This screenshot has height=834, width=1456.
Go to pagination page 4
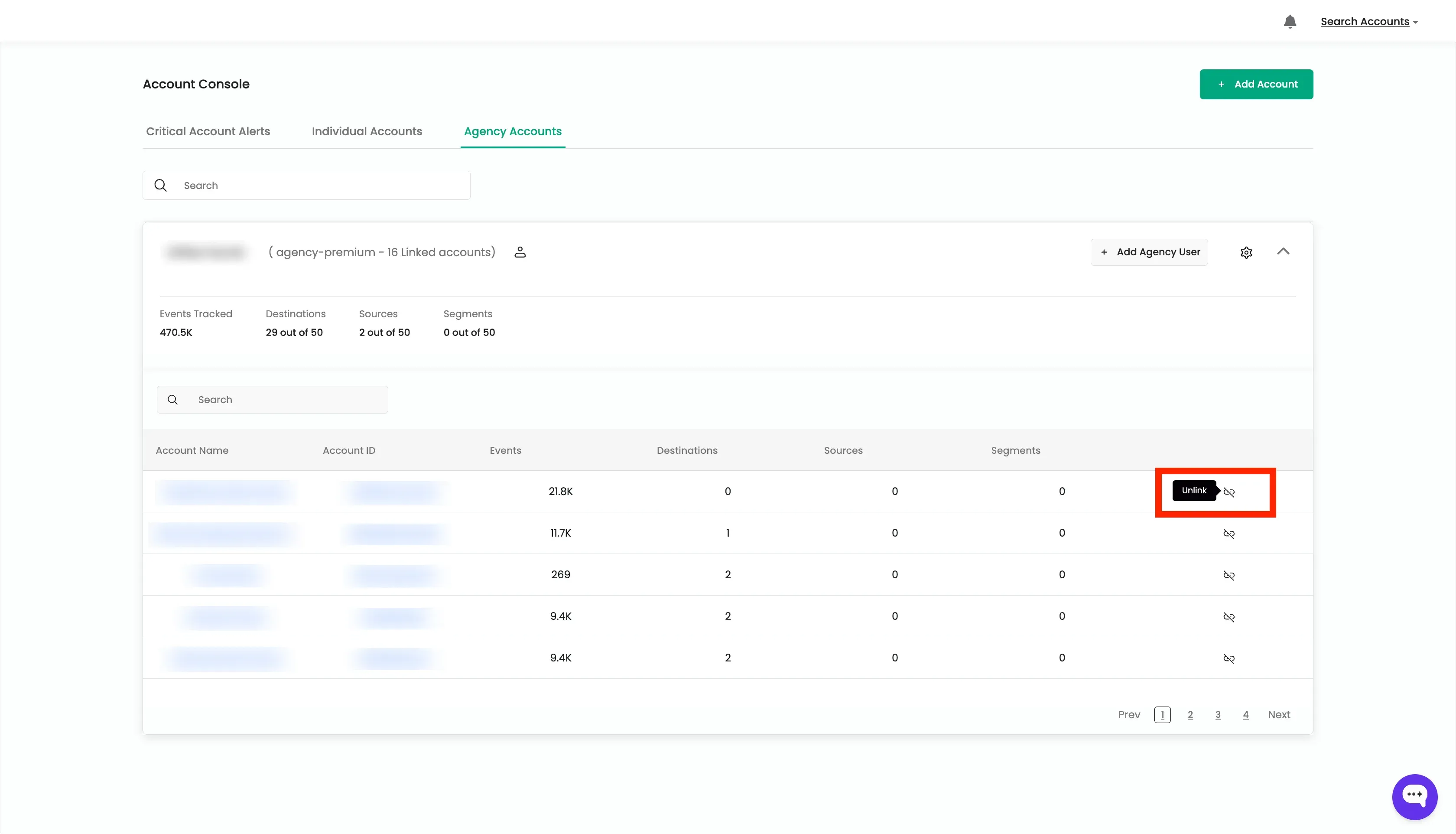click(x=1245, y=715)
